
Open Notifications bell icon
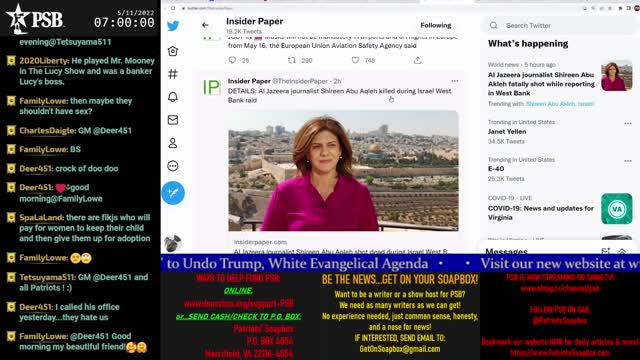coord(173,97)
